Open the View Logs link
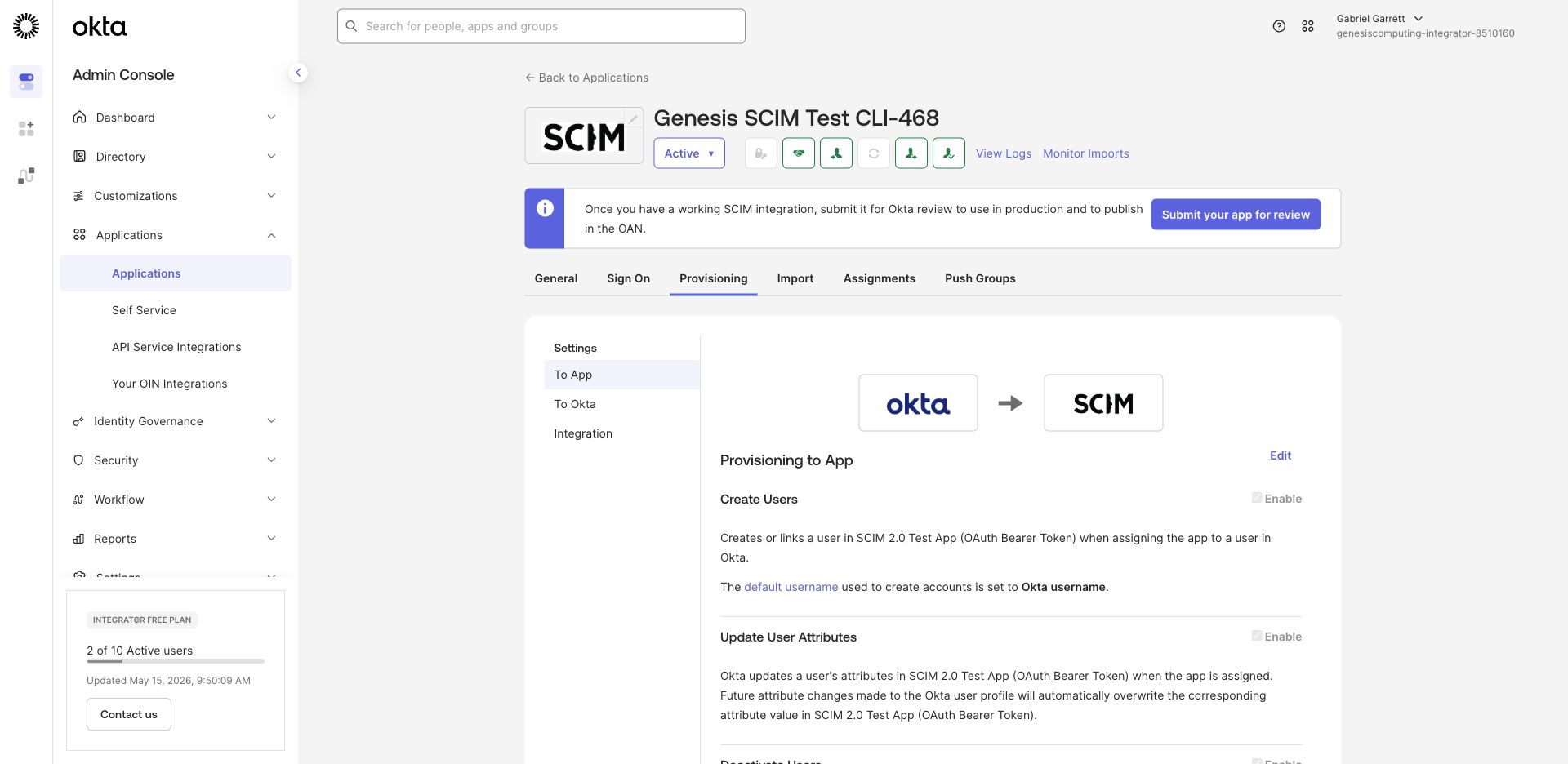 point(1004,153)
